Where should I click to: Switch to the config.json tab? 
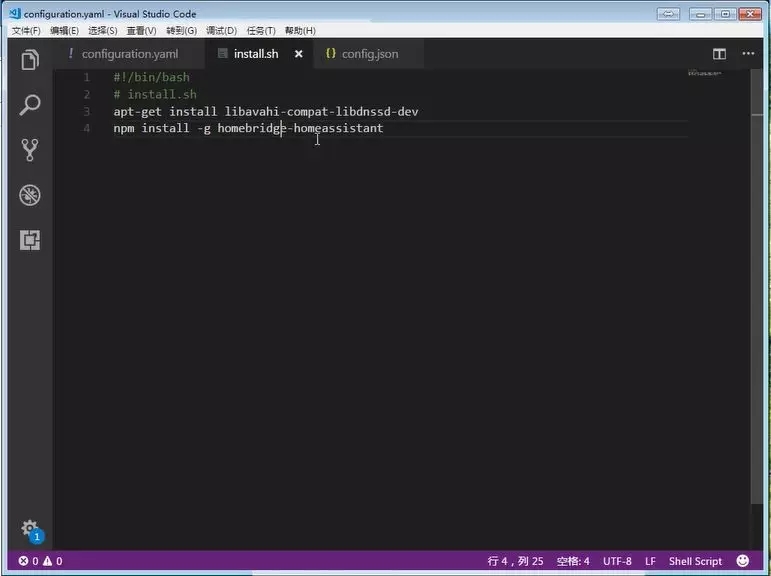[x=370, y=54]
